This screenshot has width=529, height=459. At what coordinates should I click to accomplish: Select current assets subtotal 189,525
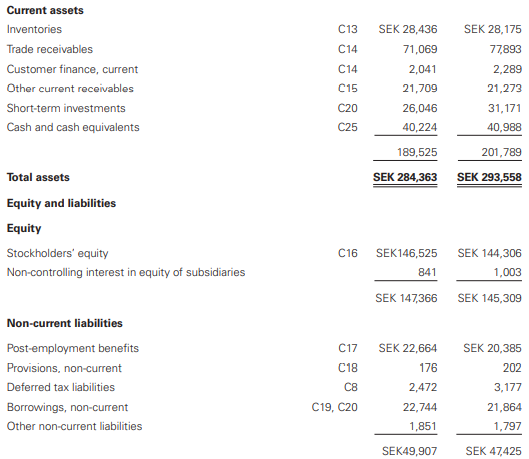(x=417, y=152)
